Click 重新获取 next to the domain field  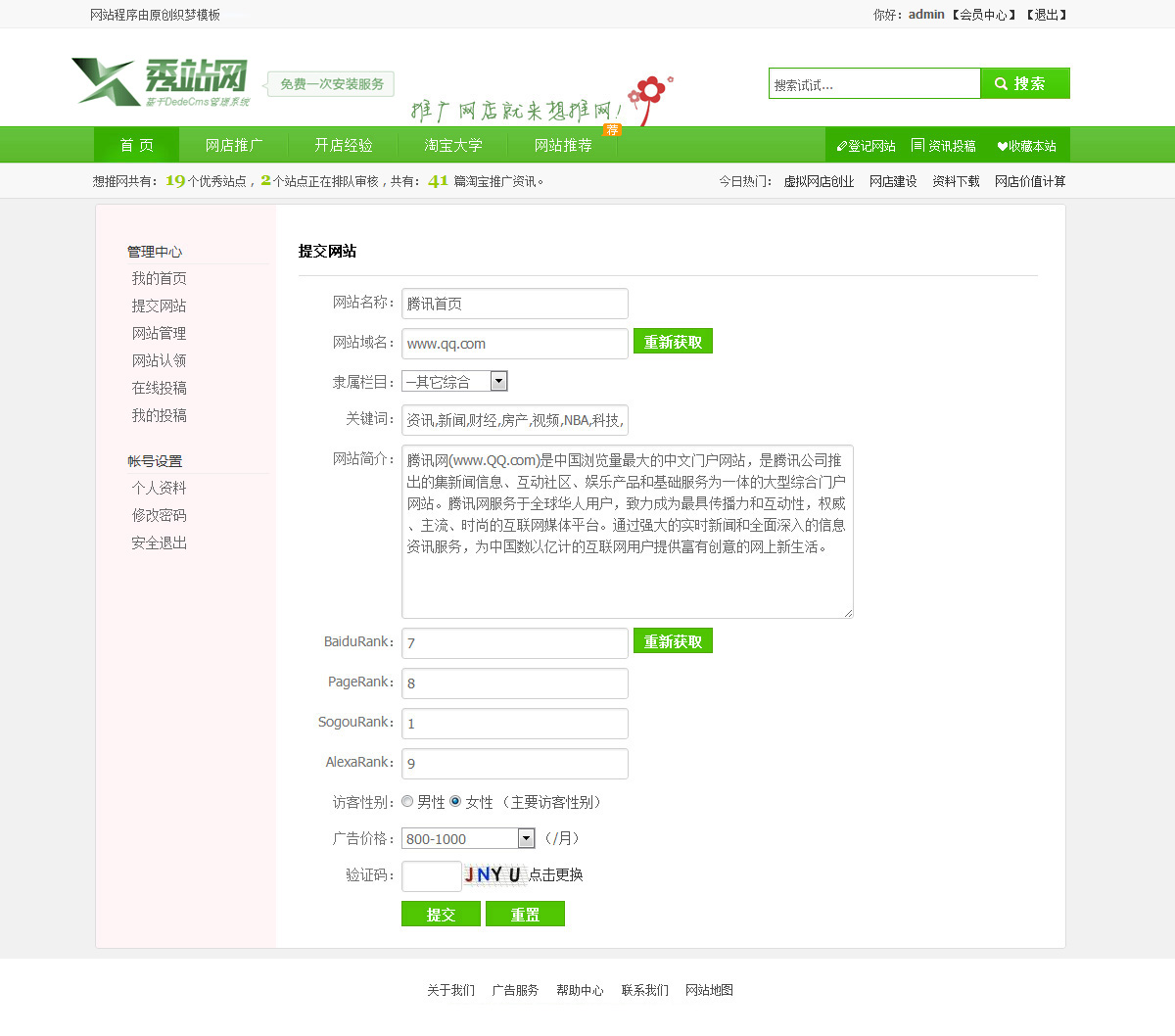[x=673, y=342]
